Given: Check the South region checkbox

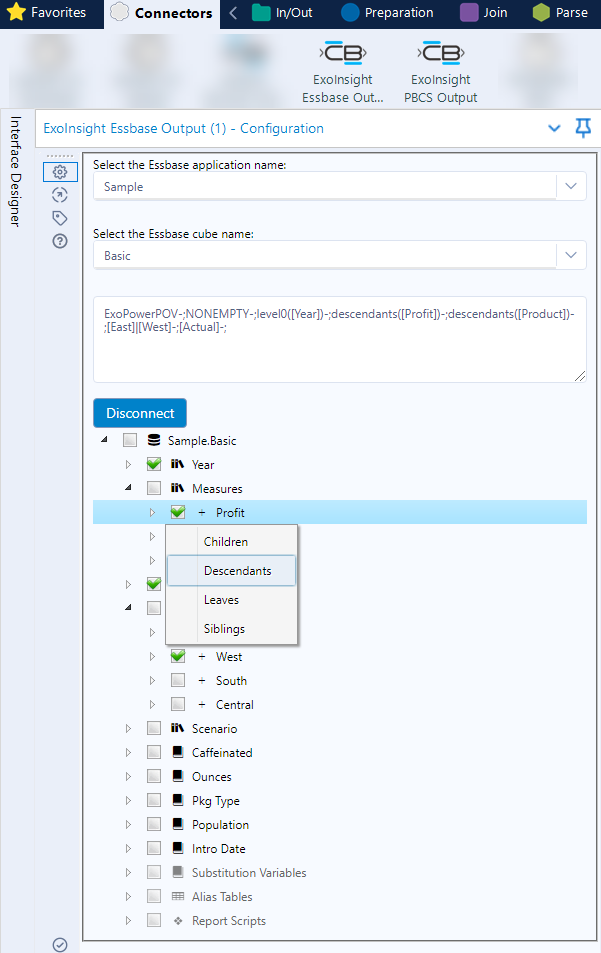Looking at the screenshot, I should [177, 680].
